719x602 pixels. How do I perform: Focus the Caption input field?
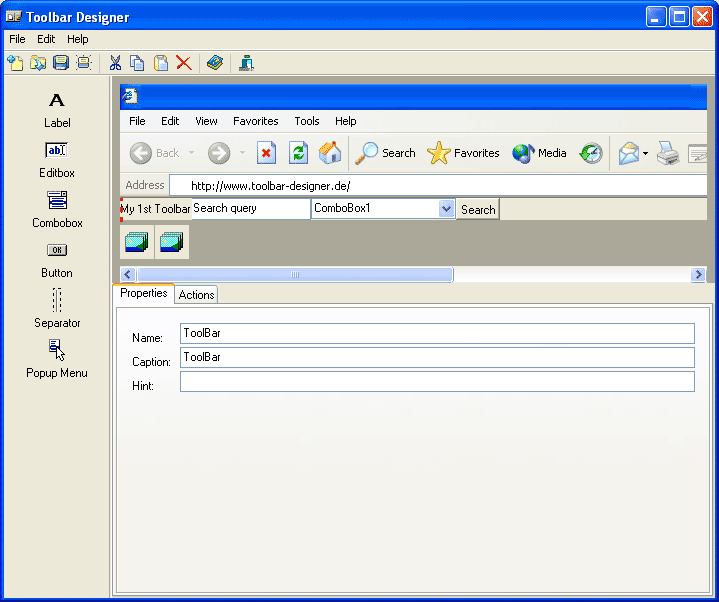click(437, 358)
